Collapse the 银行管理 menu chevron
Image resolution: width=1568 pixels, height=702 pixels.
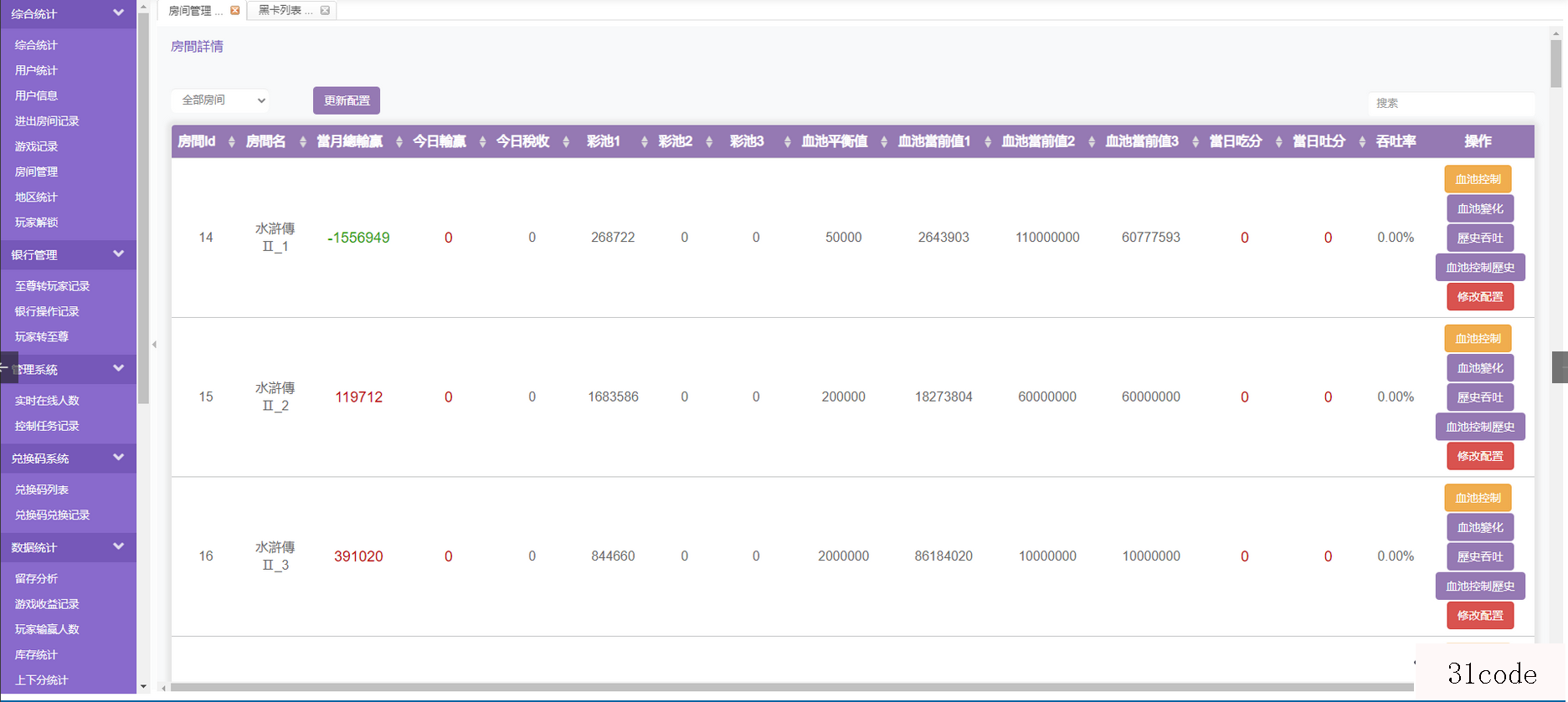click(x=118, y=254)
